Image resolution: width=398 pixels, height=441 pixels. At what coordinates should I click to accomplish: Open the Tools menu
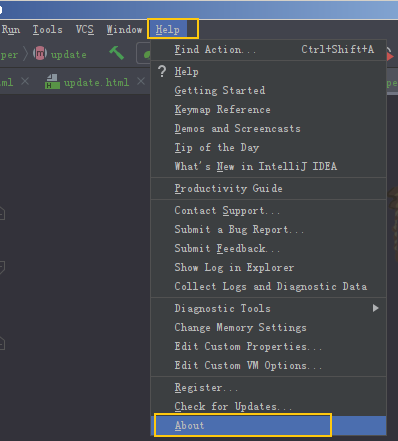coord(47,30)
